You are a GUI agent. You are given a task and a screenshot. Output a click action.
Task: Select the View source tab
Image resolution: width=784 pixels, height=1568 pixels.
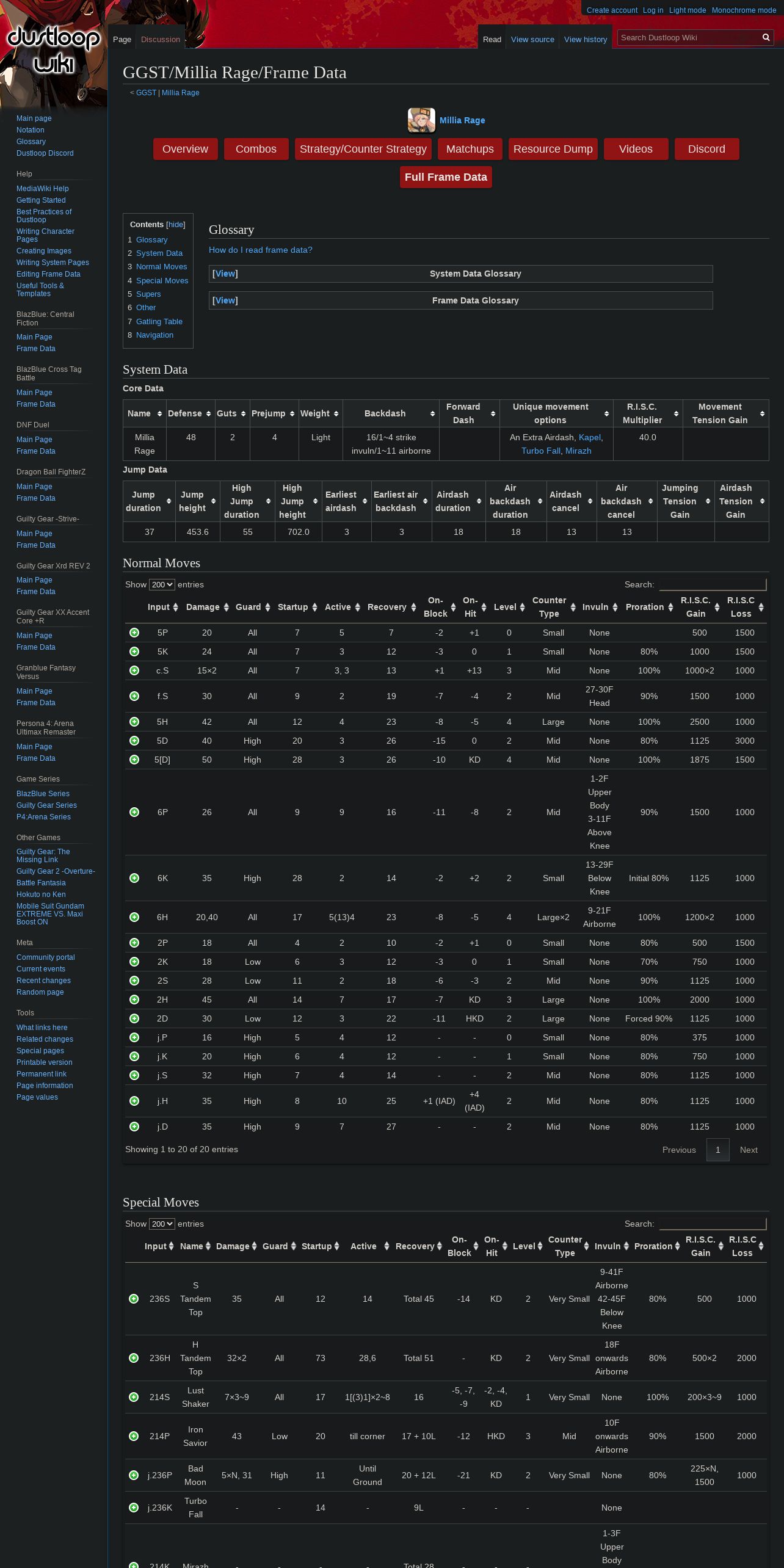(x=532, y=39)
